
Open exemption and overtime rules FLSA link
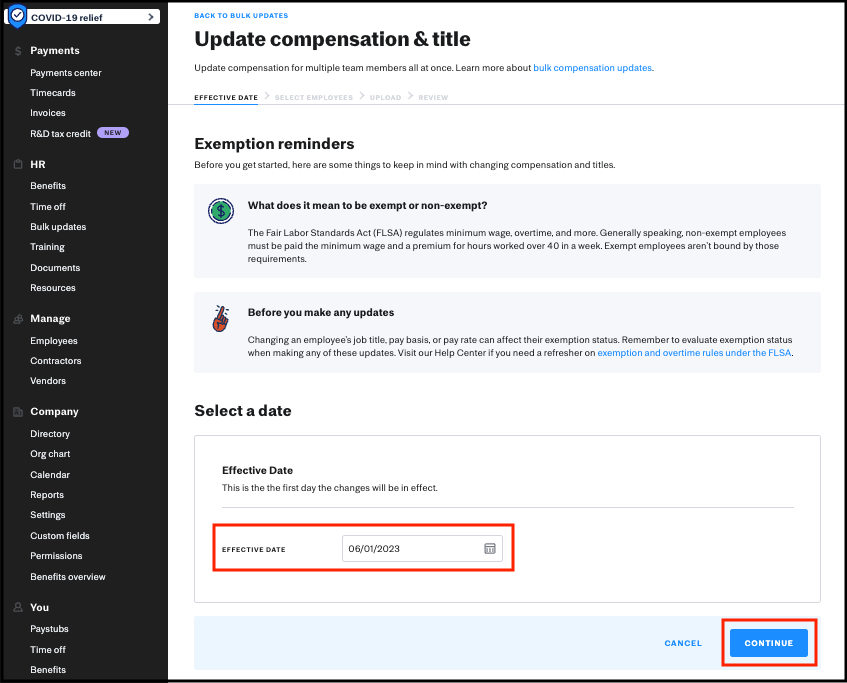click(x=694, y=353)
